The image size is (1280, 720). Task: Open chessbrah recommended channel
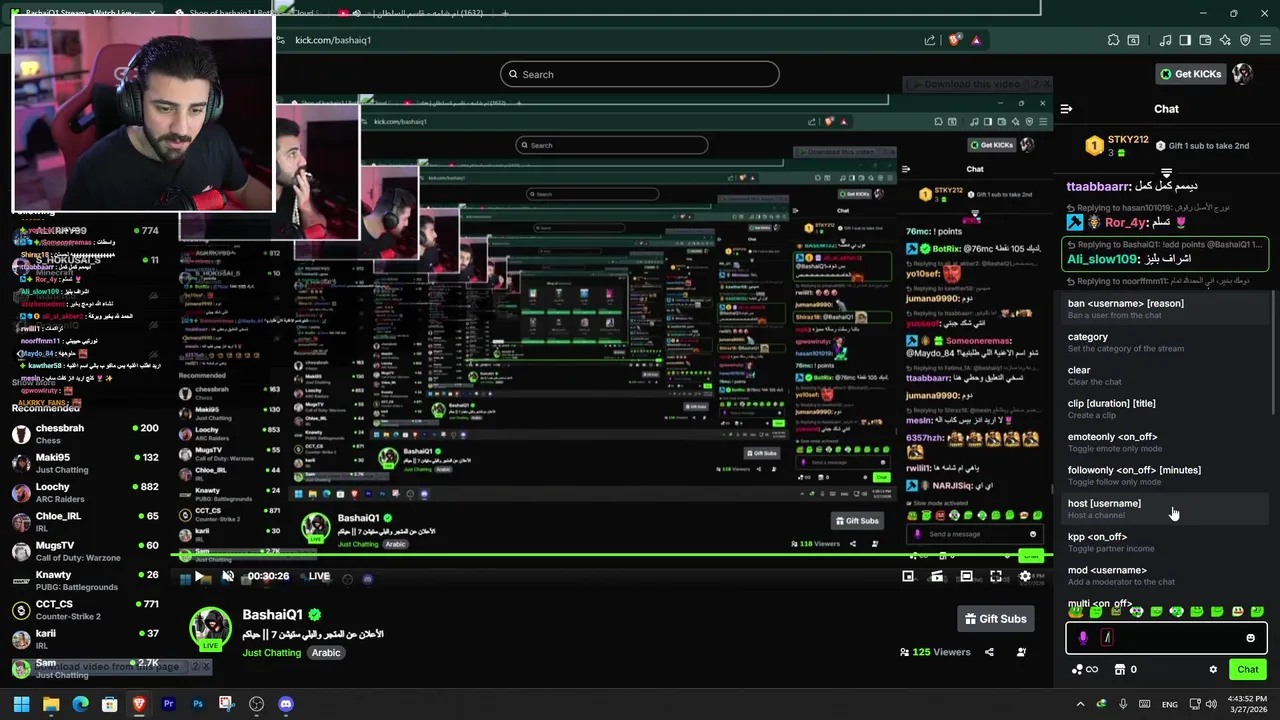tap(86, 433)
